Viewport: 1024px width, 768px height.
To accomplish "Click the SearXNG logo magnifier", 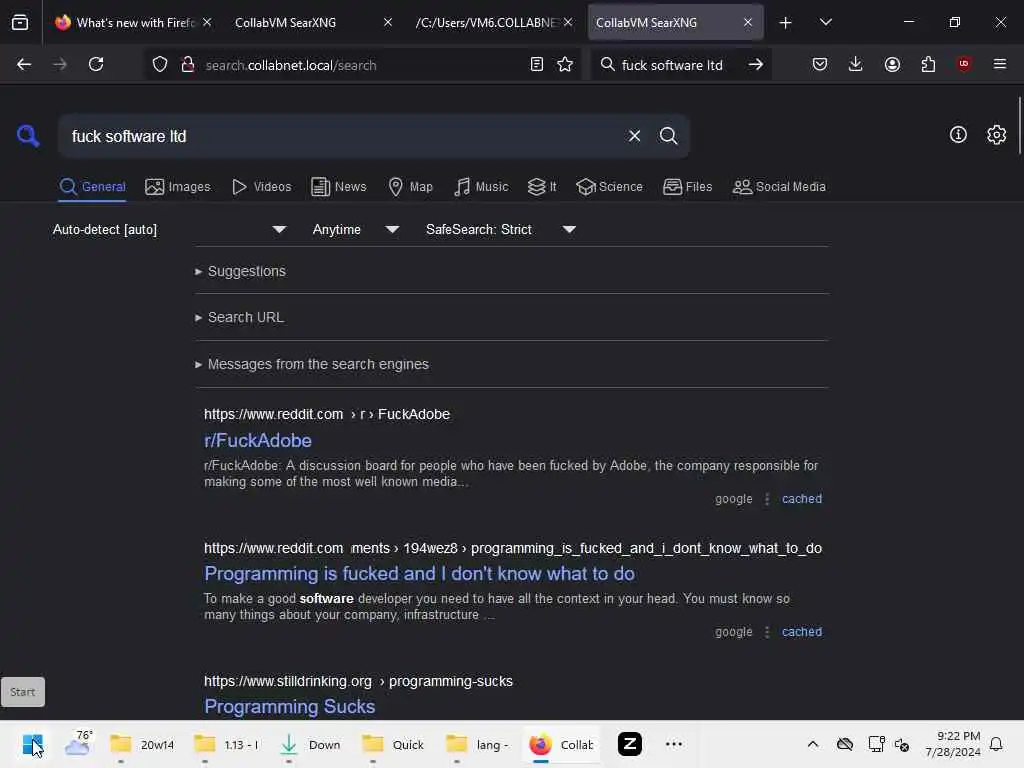I will pos(28,136).
